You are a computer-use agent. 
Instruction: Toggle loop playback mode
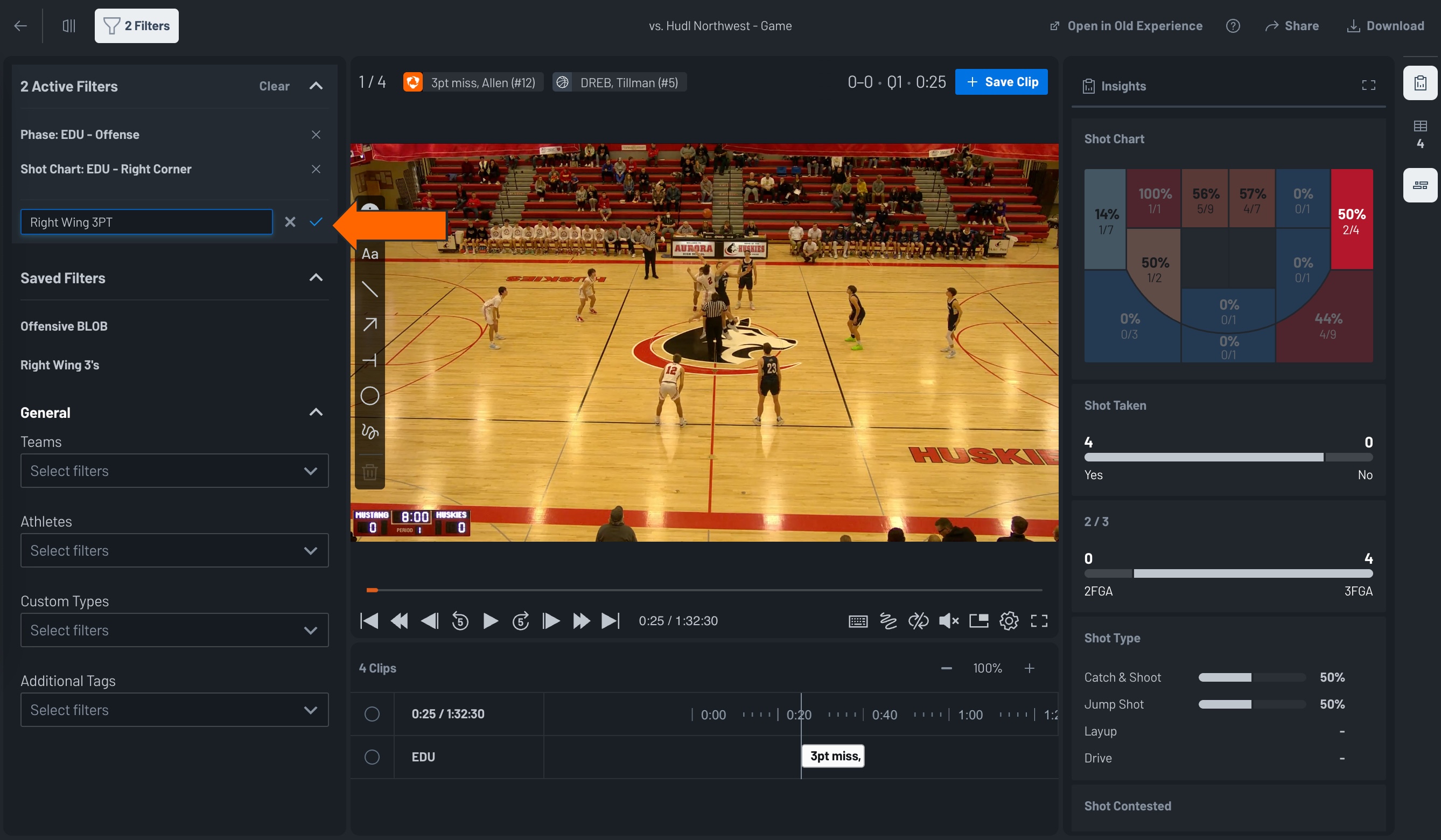918,620
